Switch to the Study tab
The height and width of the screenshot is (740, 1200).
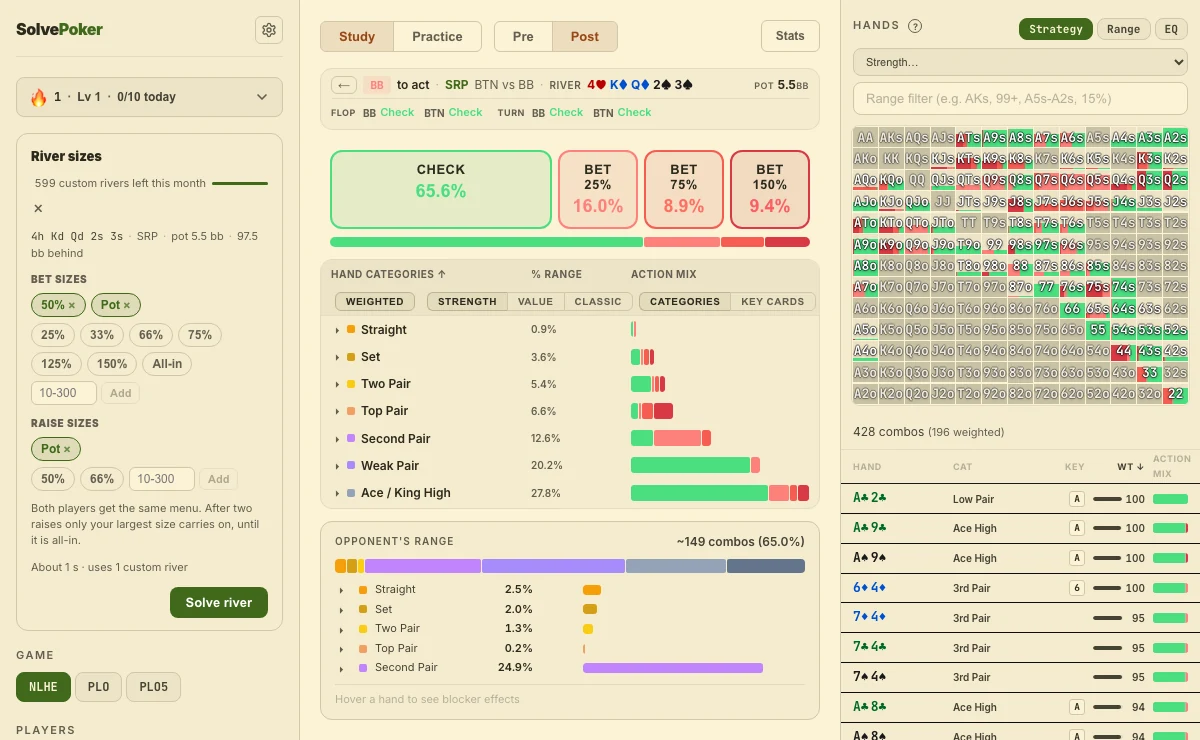click(x=357, y=36)
